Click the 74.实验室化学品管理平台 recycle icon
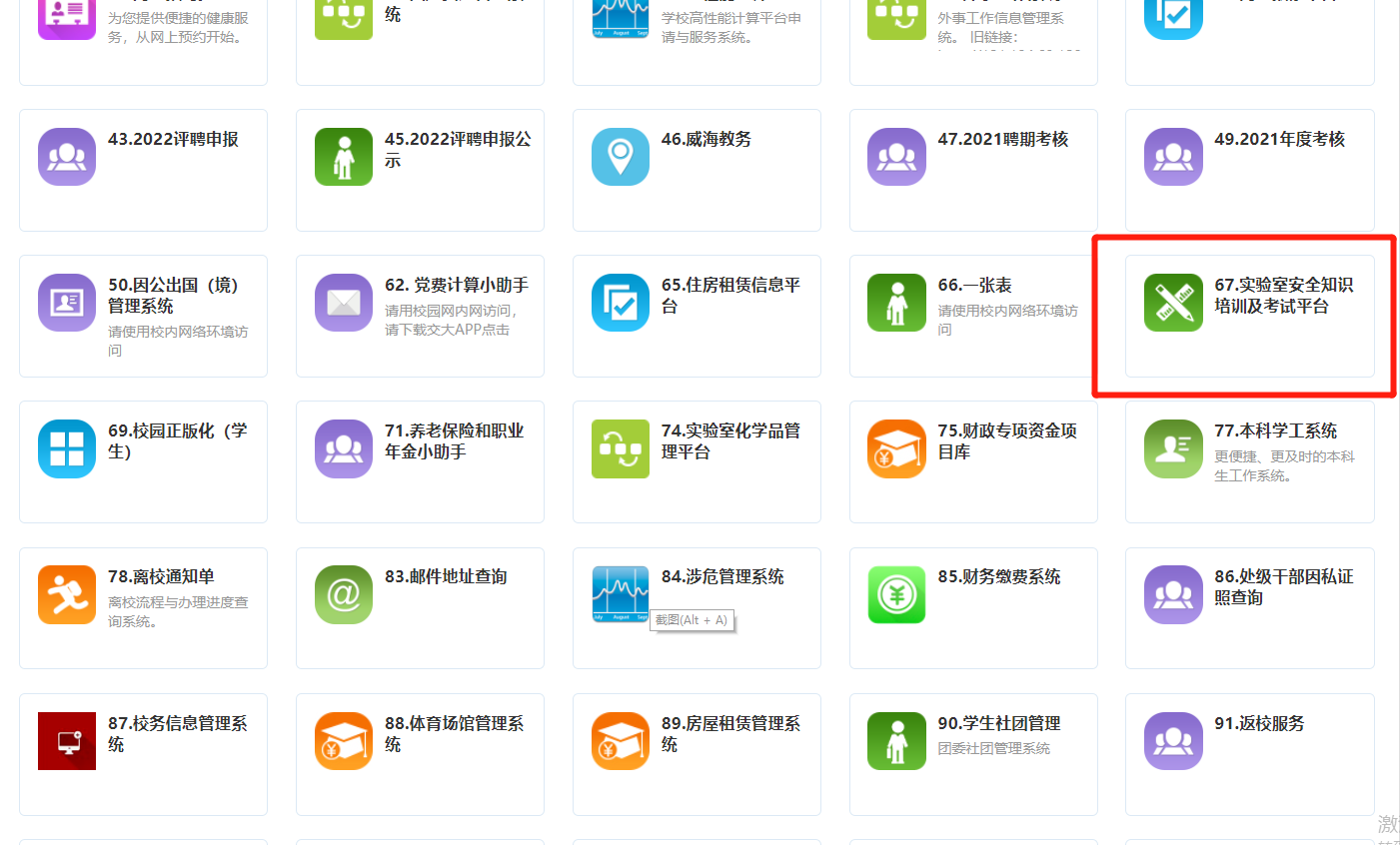This screenshot has height=845, width=1400. coord(620,447)
